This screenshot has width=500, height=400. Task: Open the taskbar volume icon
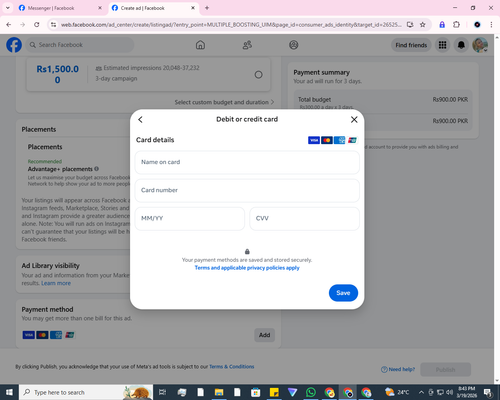pos(450,392)
